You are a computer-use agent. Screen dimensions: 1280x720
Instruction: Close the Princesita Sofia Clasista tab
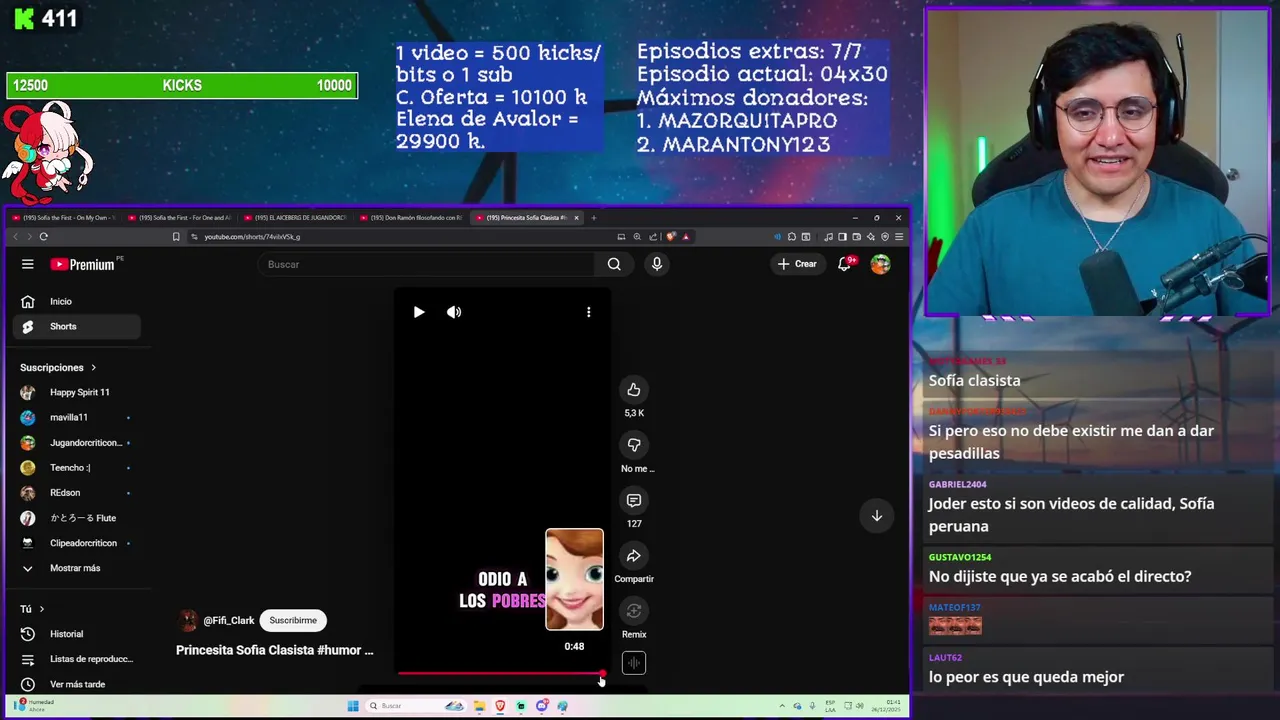tap(576, 217)
